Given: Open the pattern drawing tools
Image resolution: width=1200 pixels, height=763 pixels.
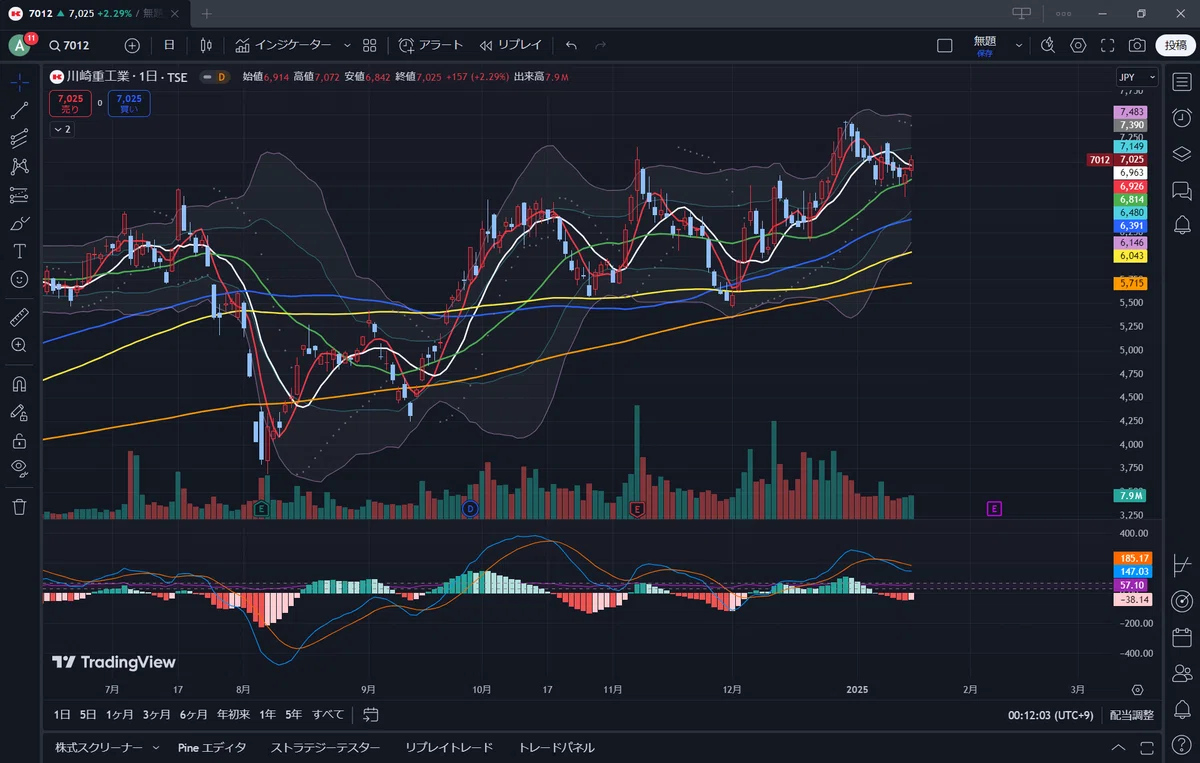Looking at the screenshot, I should pyautogui.click(x=19, y=166).
